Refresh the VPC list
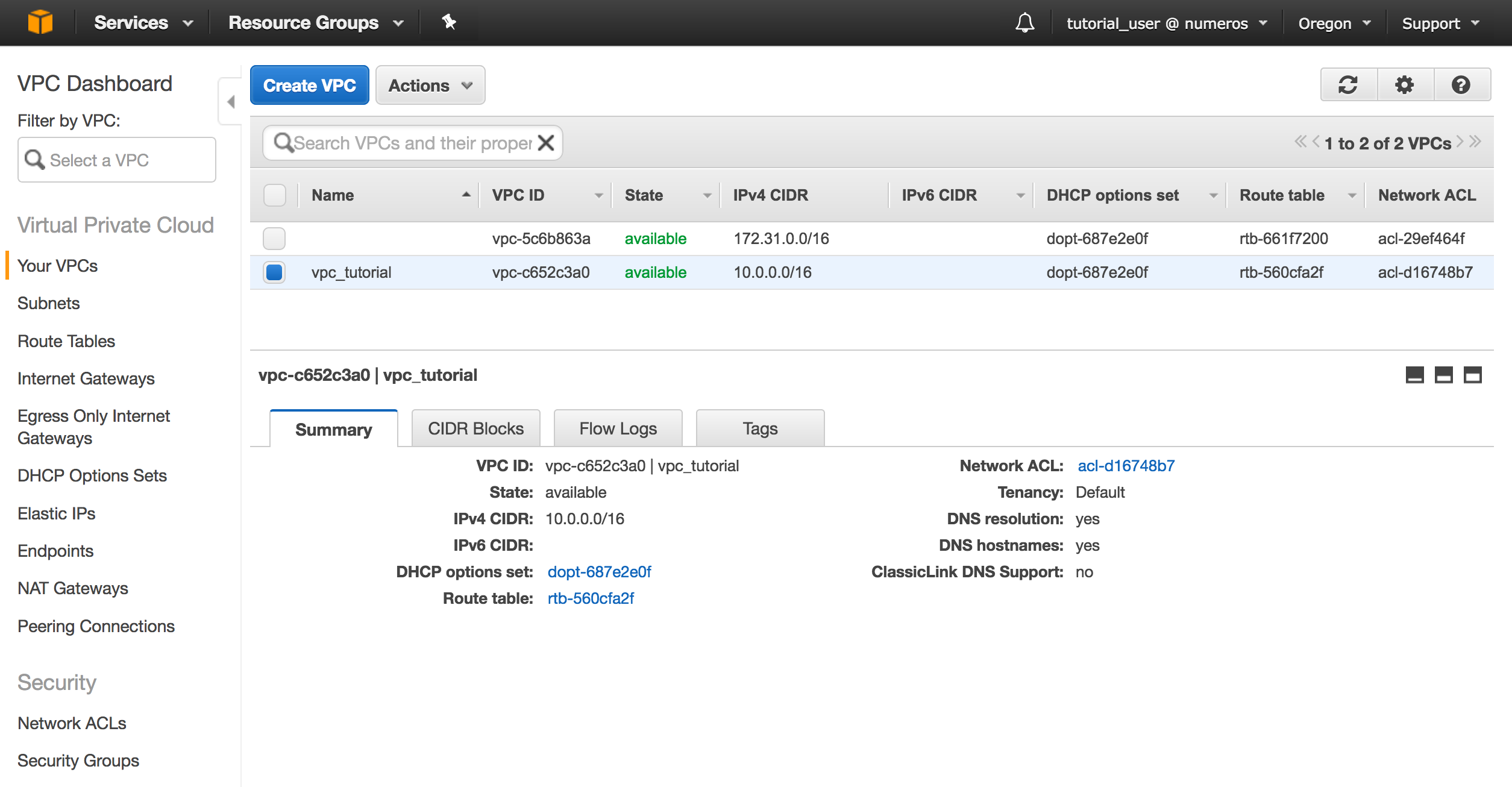Screen dimensions: 1512x787 1348,85
